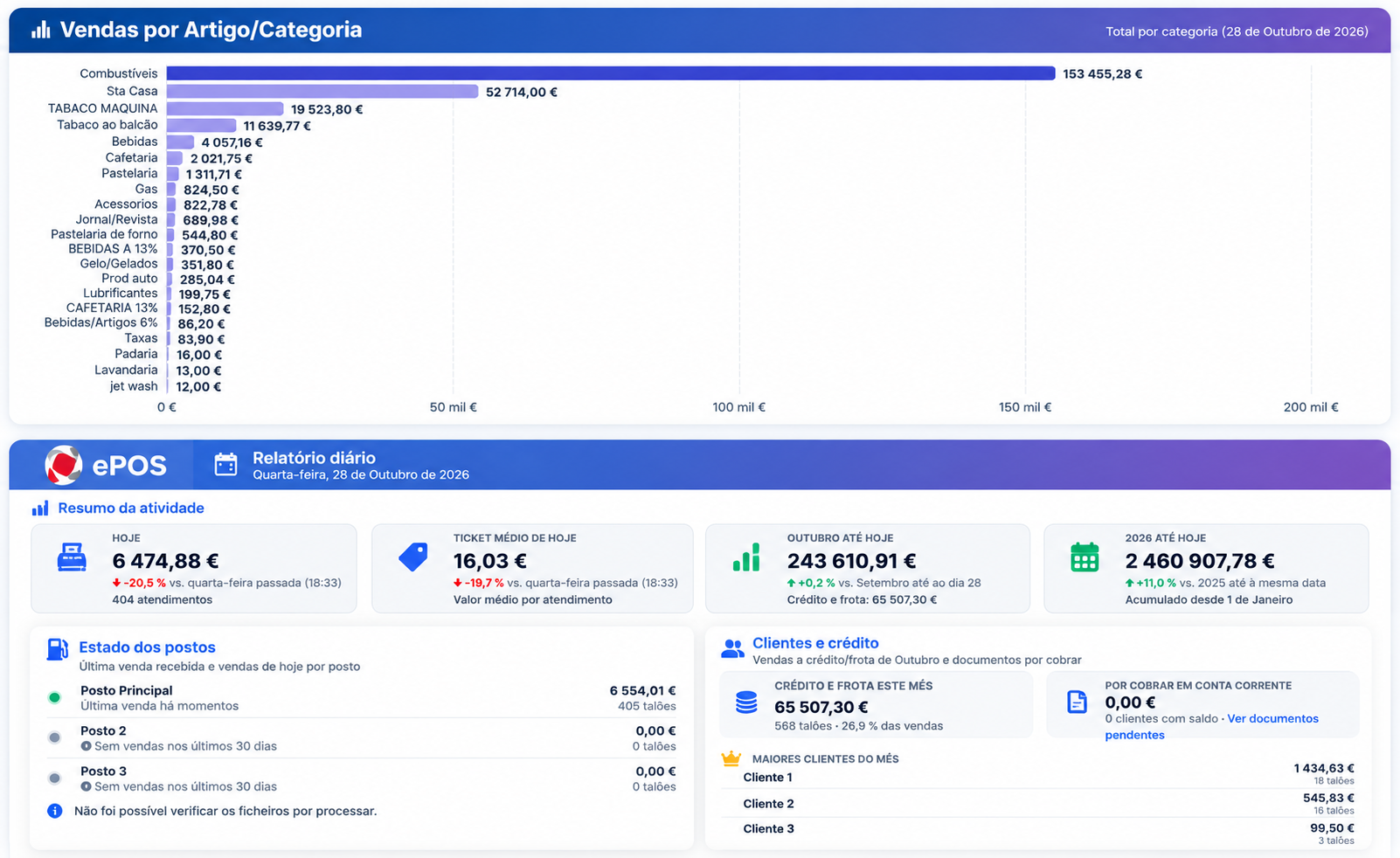Select the Sta Casa bar in the chart
The image size is (1400, 858).
pyautogui.click(x=322, y=91)
